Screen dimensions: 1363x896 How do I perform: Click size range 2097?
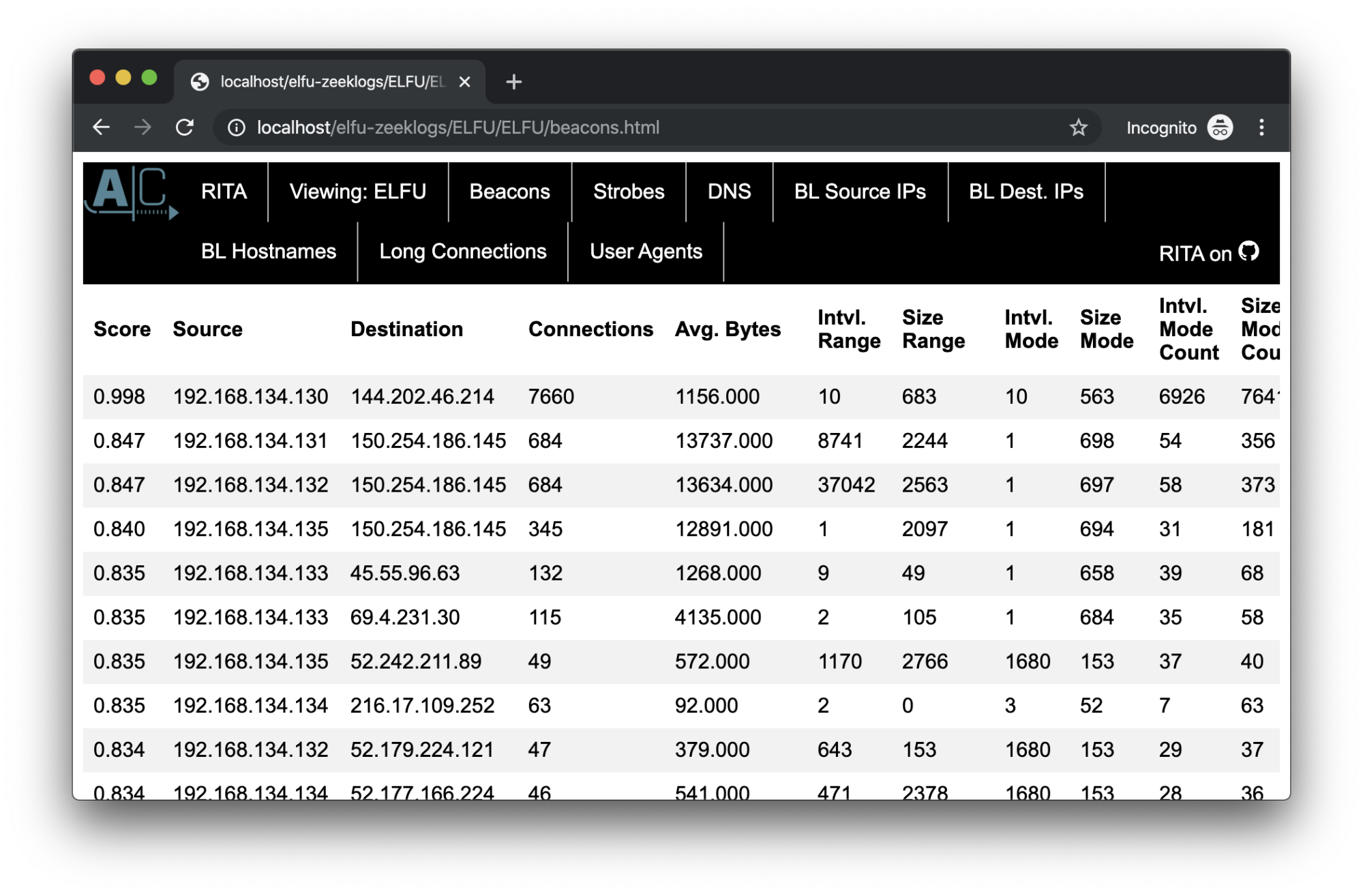[925, 529]
